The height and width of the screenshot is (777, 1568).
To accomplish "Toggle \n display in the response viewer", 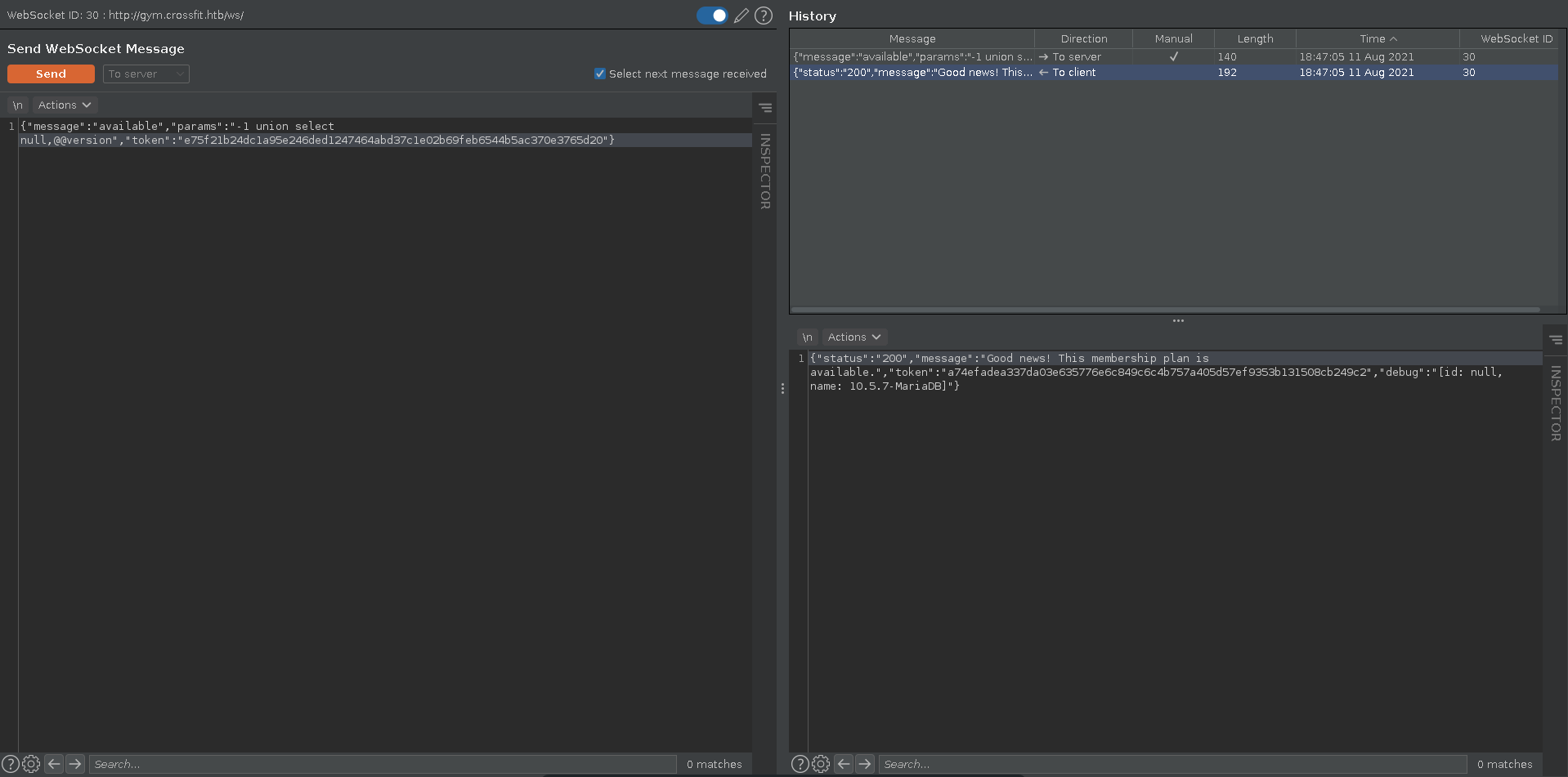I will click(x=807, y=337).
